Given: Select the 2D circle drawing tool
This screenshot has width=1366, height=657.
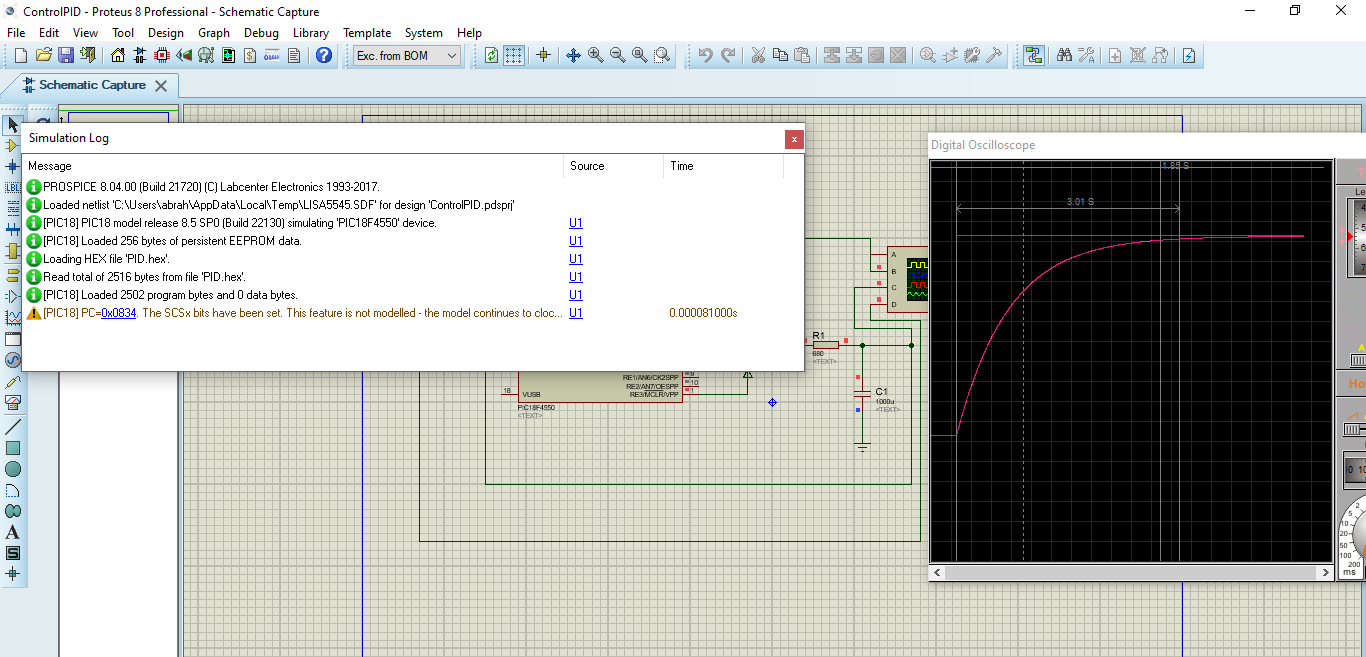Looking at the screenshot, I should [13, 469].
